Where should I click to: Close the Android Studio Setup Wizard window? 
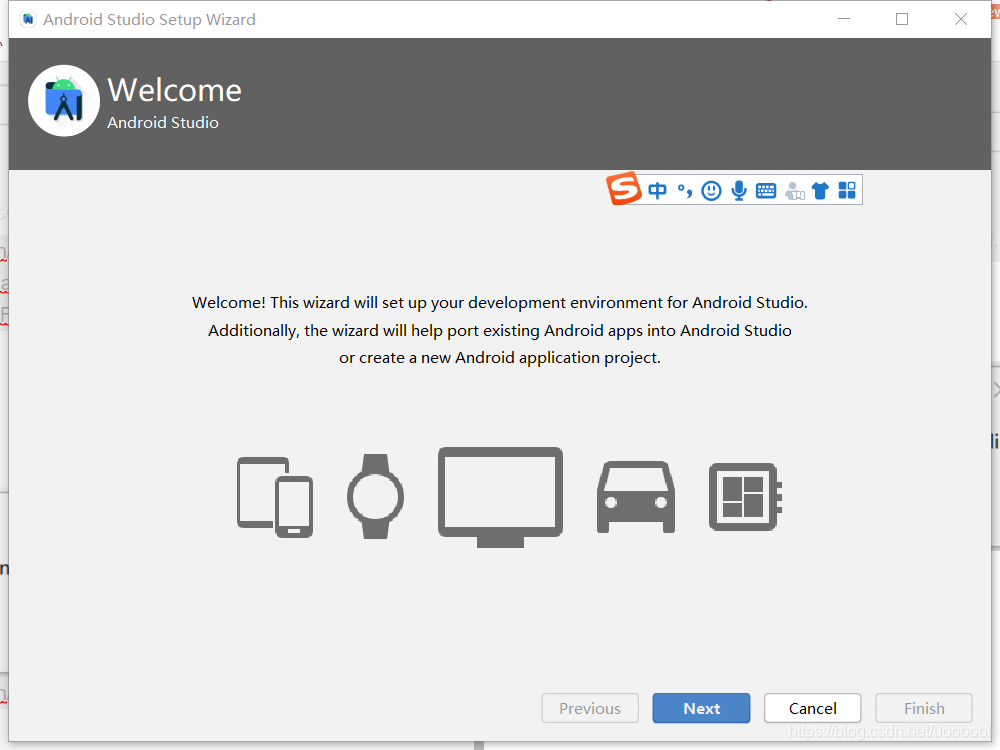pyautogui.click(x=960, y=19)
